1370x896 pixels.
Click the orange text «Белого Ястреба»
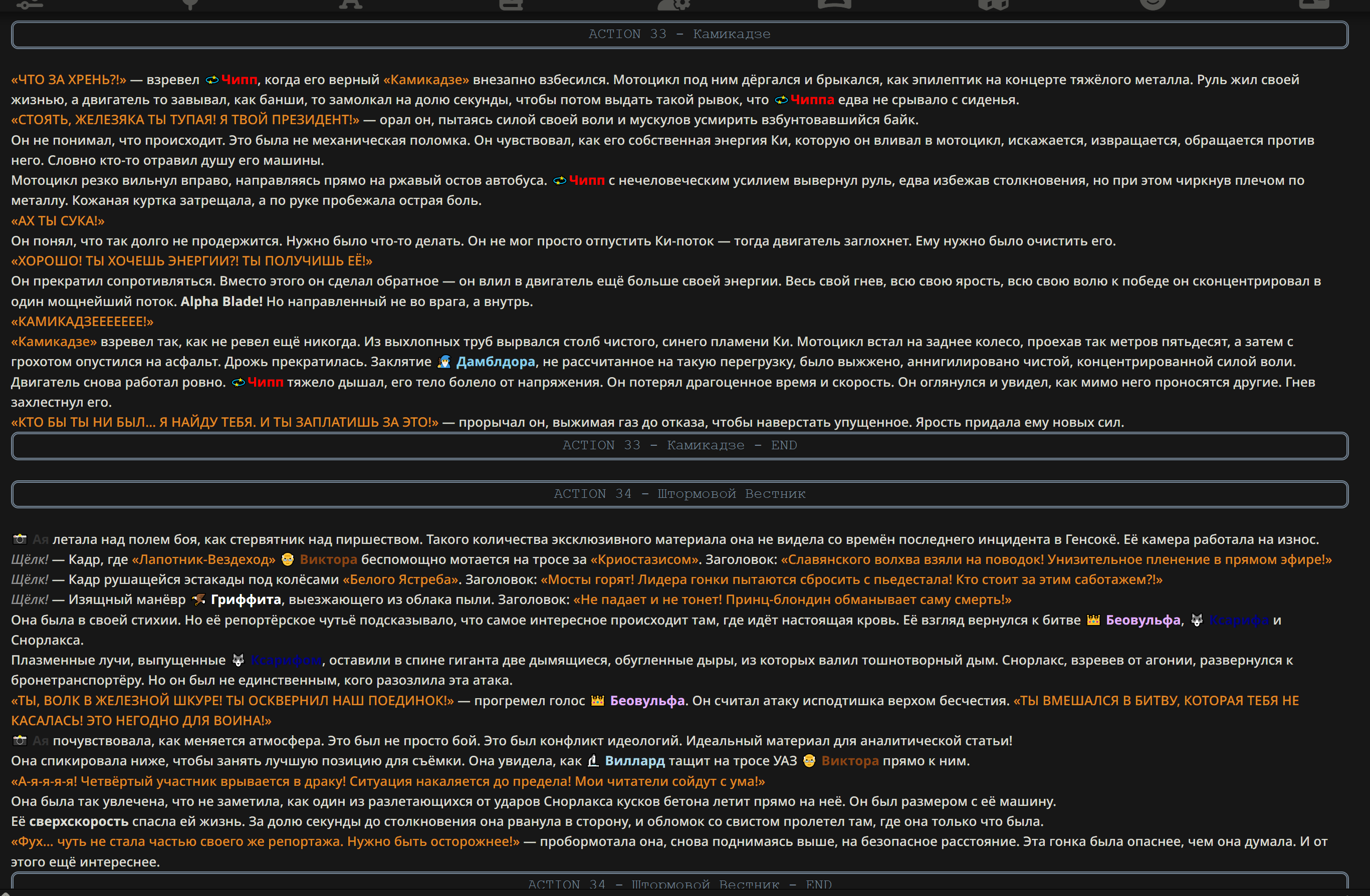400,580
